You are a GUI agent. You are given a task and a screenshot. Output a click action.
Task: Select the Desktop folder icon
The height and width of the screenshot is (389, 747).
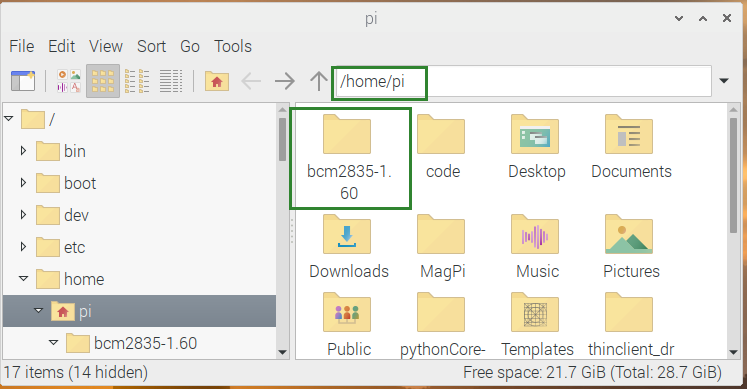click(535, 134)
